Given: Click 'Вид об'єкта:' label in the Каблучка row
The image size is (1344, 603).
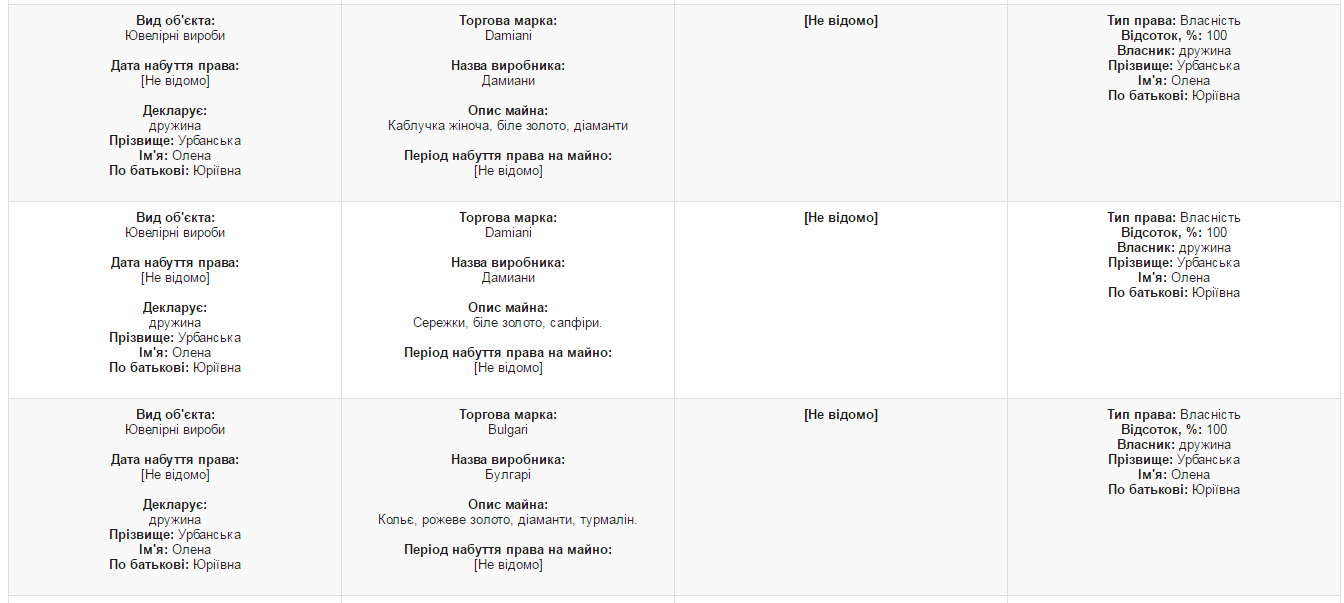Looking at the screenshot, I should [x=175, y=21].
